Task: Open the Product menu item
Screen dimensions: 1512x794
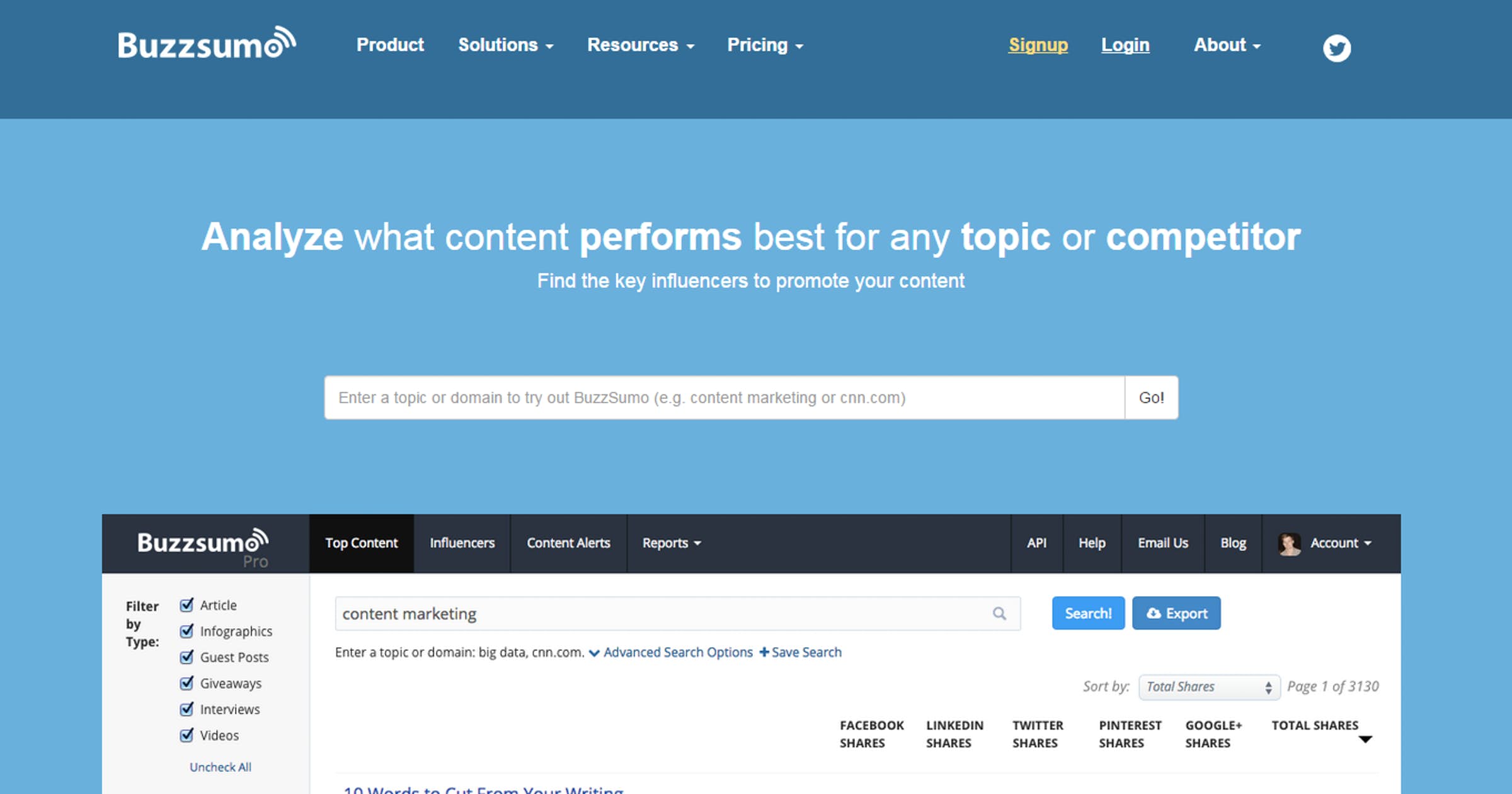Action: 390,45
